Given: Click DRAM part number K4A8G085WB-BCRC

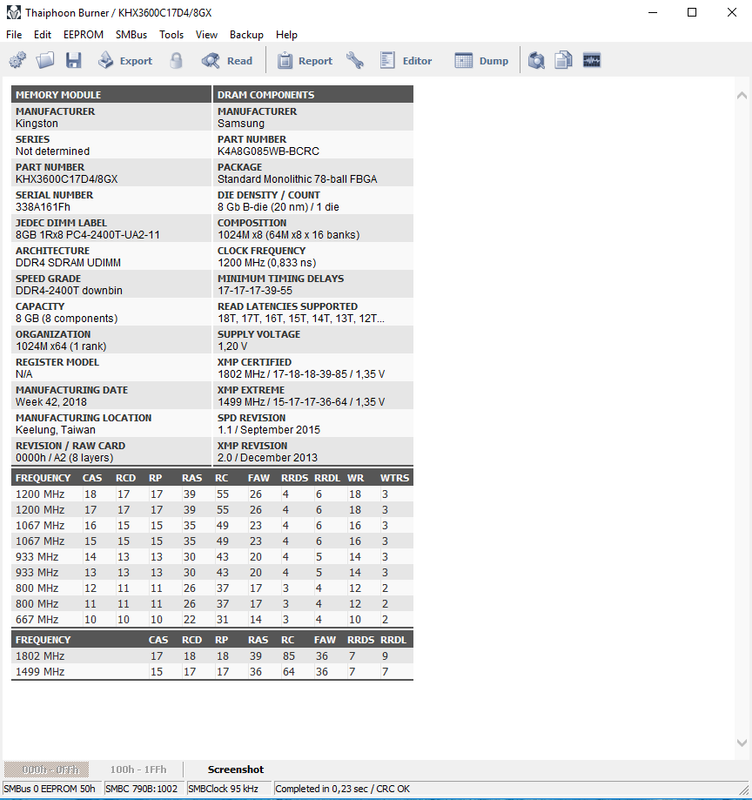Looking at the screenshot, I should [x=268, y=152].
